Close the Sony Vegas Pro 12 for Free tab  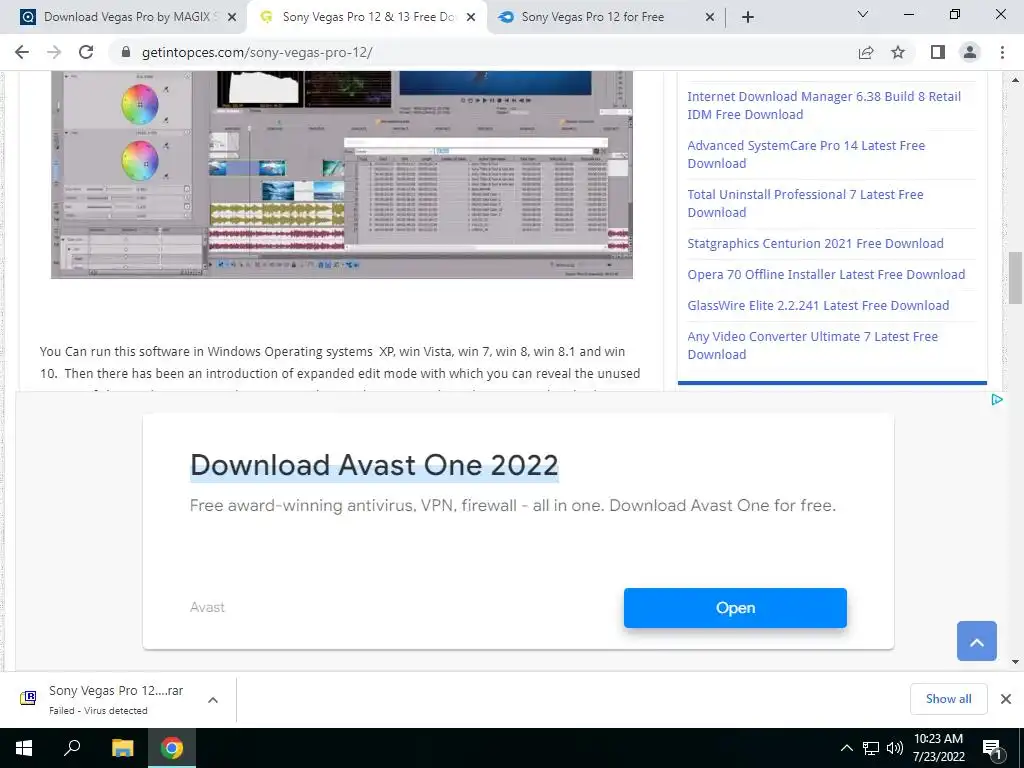(710, 18)
